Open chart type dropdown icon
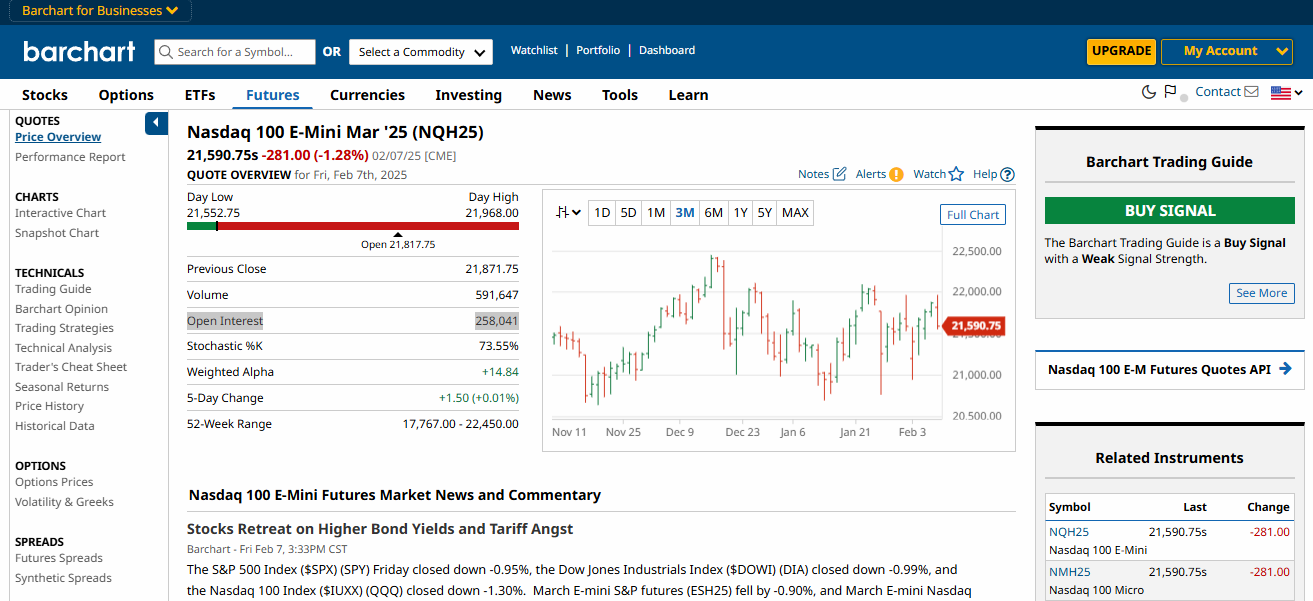This screenshot has height=601, width=1313. (x=569, y=212)
